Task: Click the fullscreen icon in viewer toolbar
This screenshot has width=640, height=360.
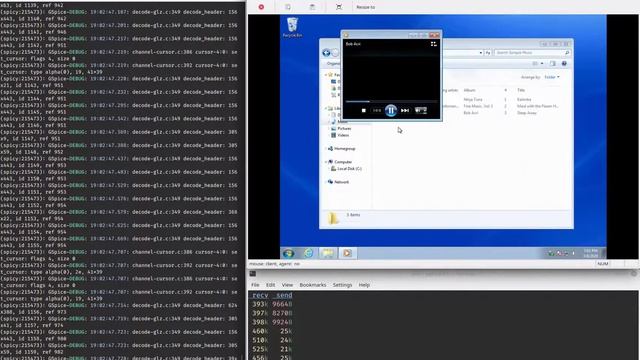Action: click(339, 7)
